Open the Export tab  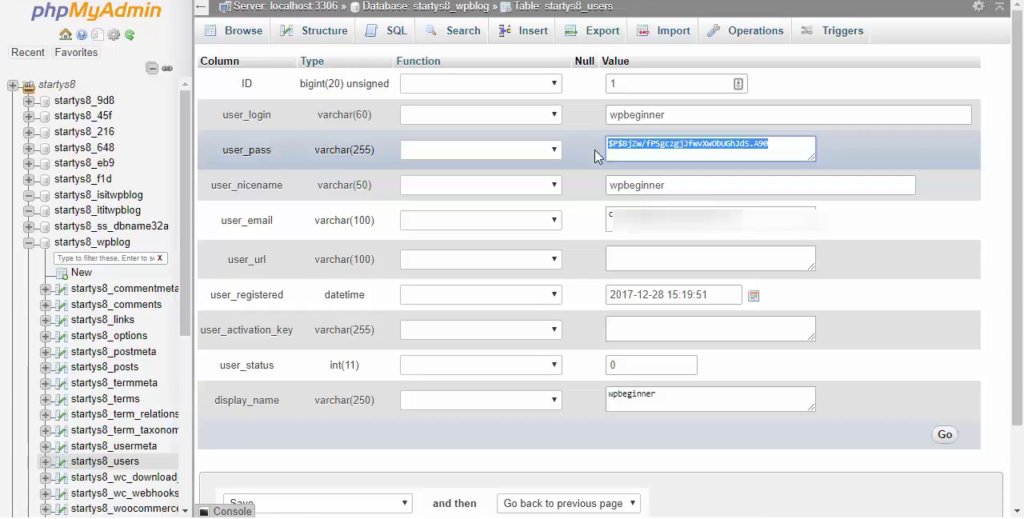click(593, 31)
